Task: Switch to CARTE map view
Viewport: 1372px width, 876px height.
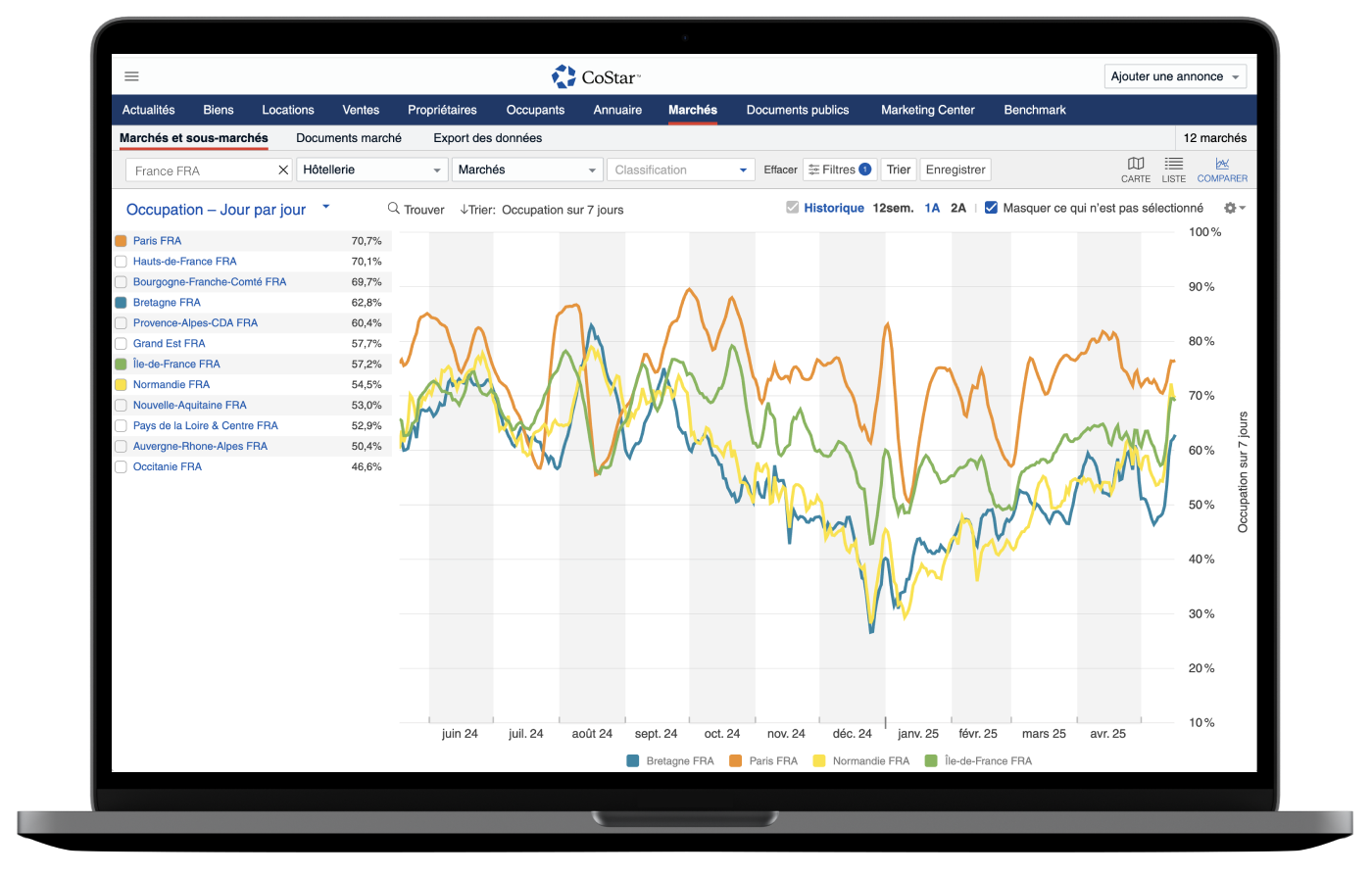Action: (x=1136, y=170)
